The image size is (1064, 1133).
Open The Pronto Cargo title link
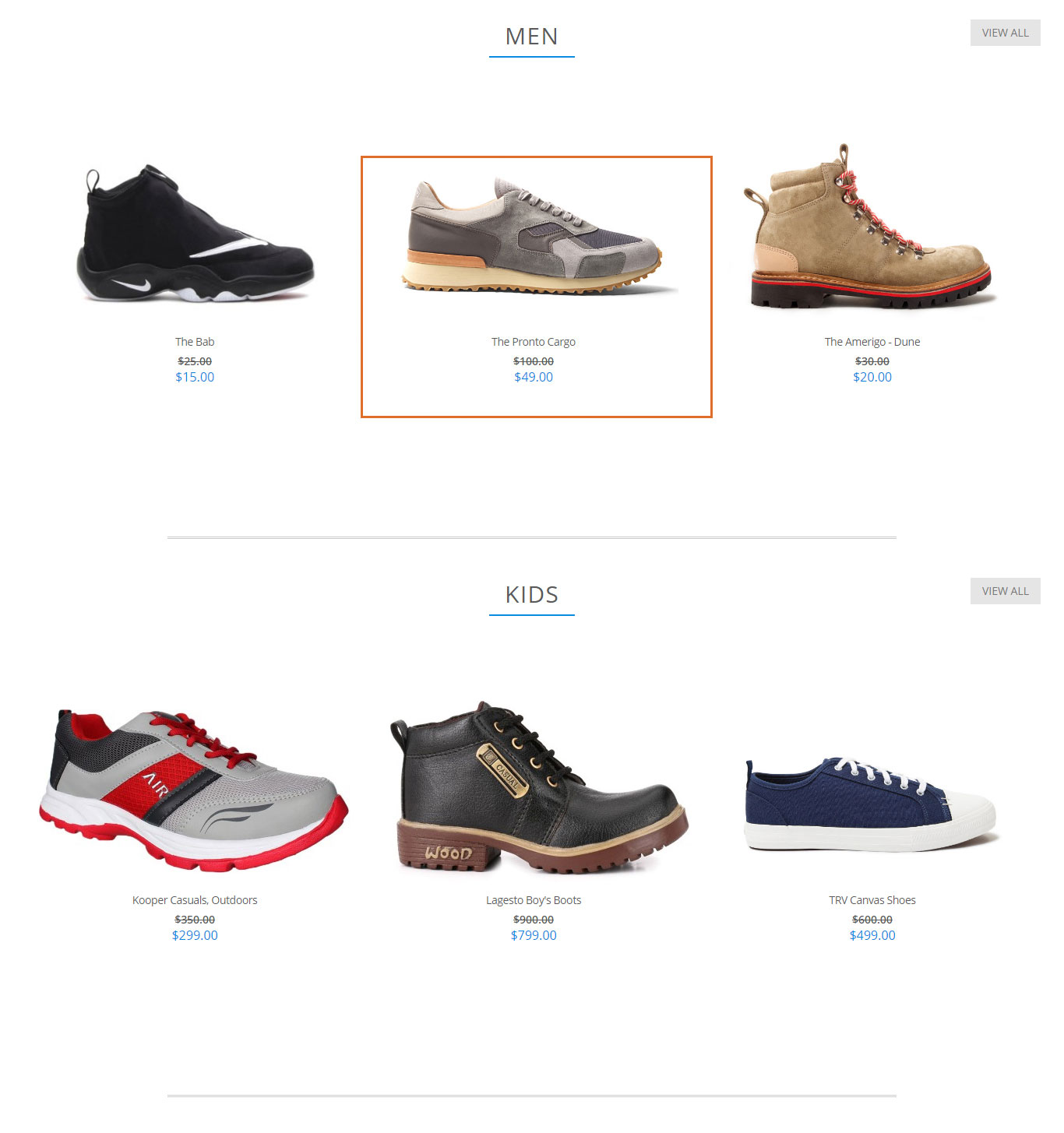click(x=534, y=342)
